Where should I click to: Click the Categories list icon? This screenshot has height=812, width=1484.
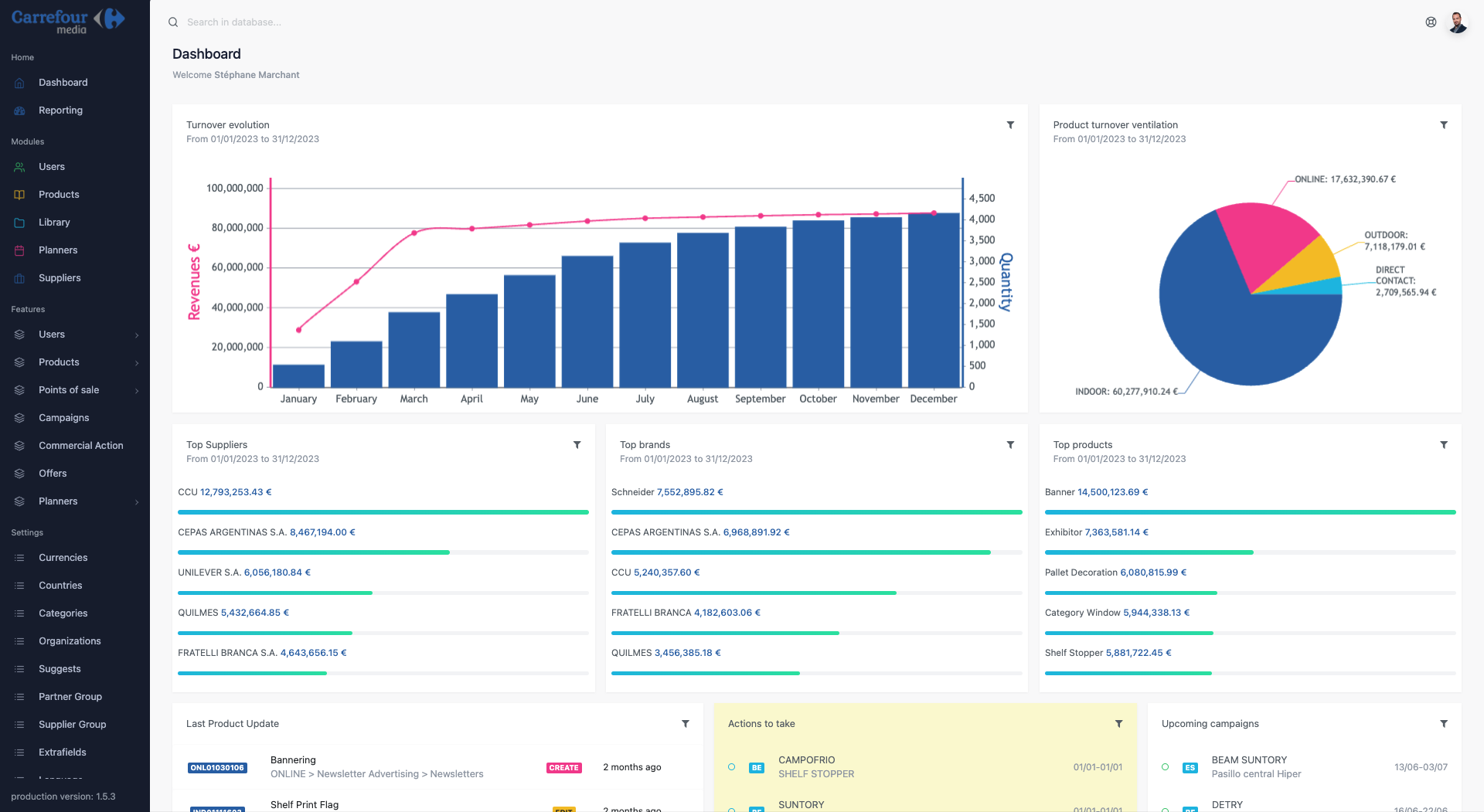click(x=20, y=613)
